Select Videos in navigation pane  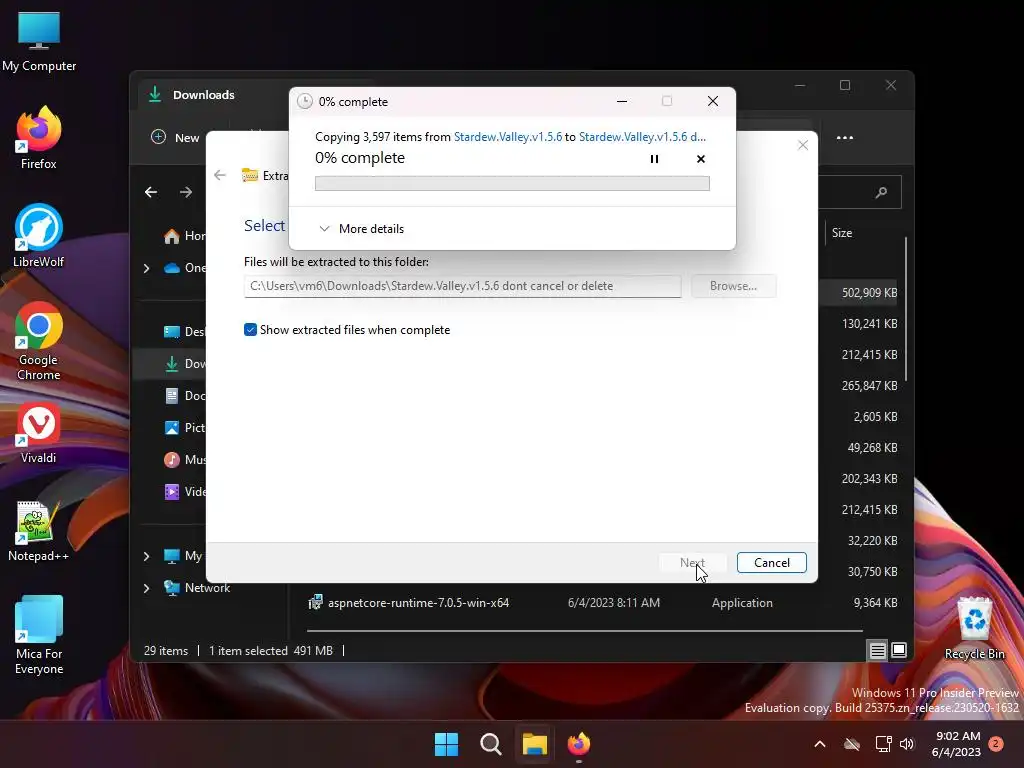point(184,492)
